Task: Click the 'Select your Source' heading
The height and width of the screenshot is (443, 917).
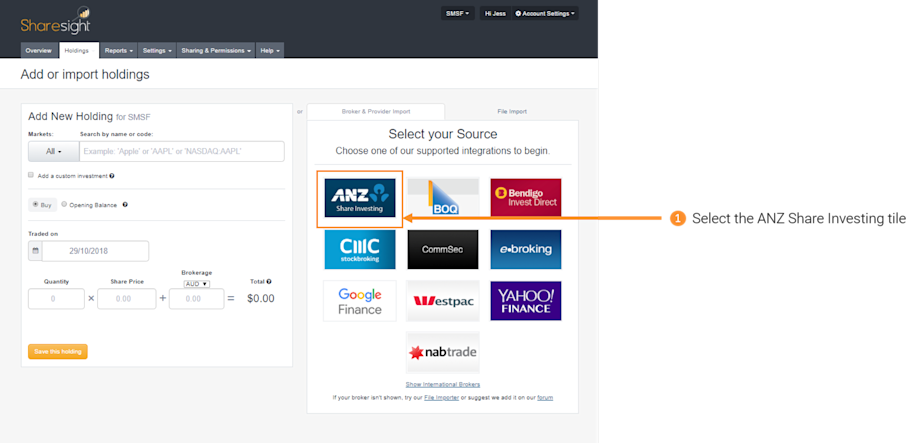Action: coord(443,135)
